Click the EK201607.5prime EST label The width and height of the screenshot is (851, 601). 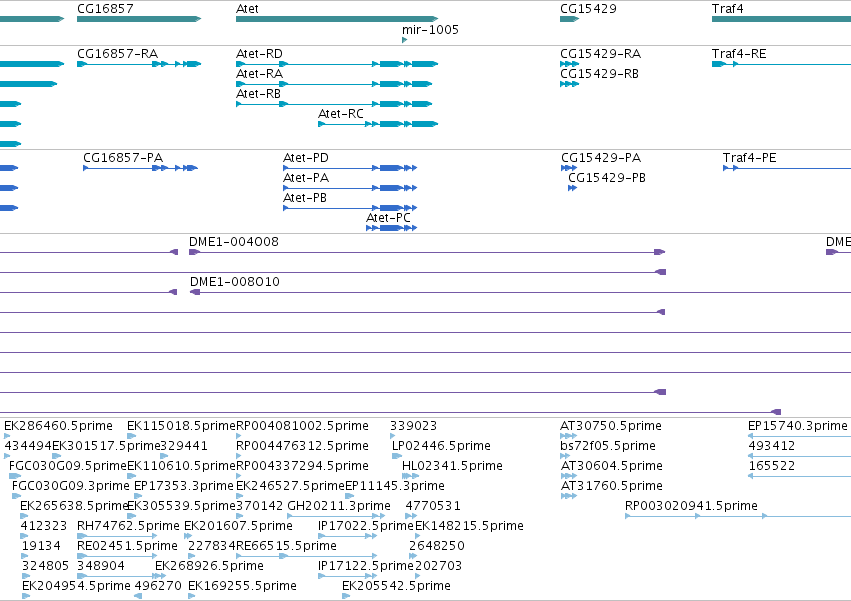[238, 526]
